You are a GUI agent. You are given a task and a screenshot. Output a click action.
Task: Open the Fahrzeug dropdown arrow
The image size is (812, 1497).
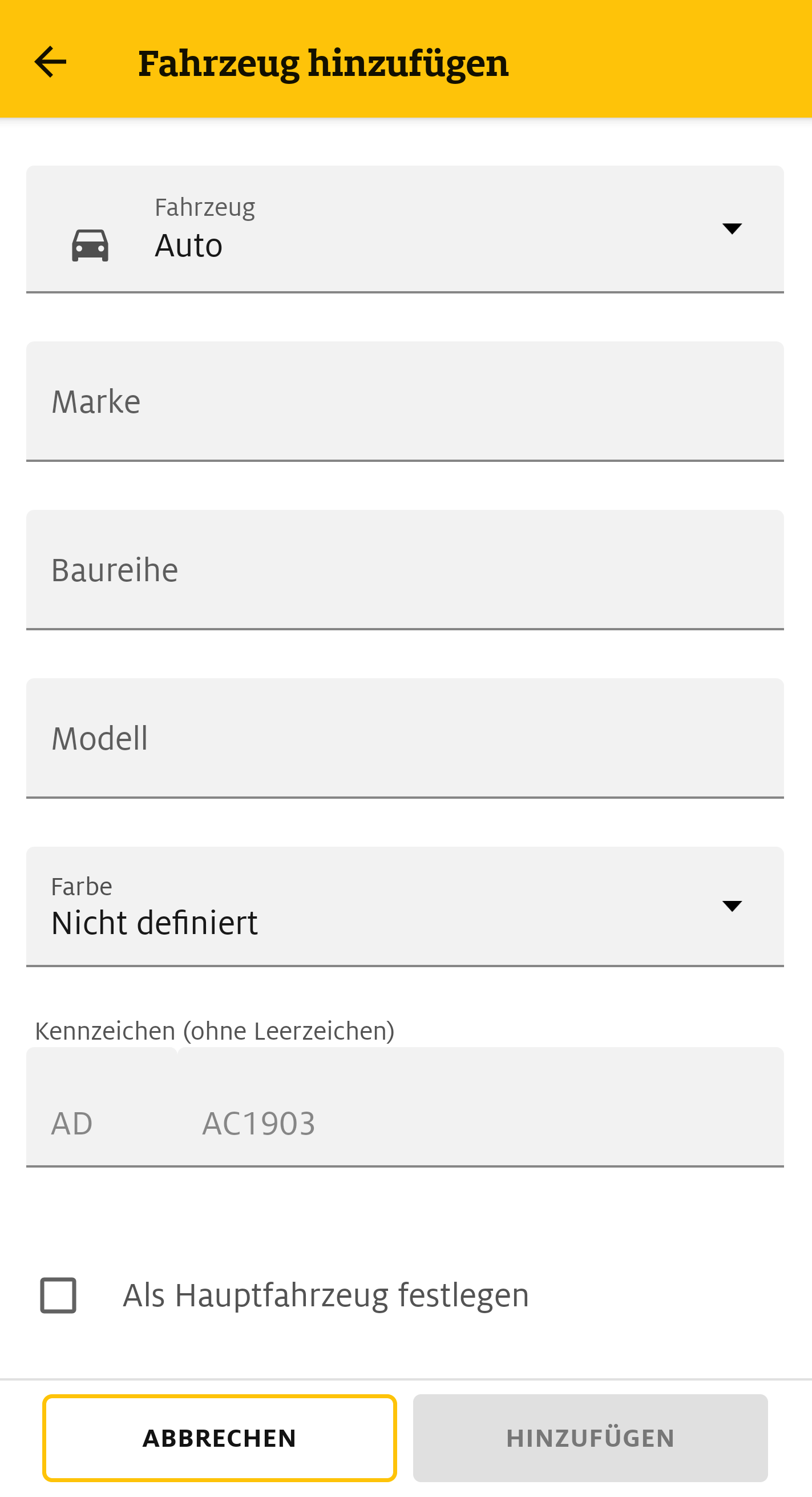tap(733, 228)
